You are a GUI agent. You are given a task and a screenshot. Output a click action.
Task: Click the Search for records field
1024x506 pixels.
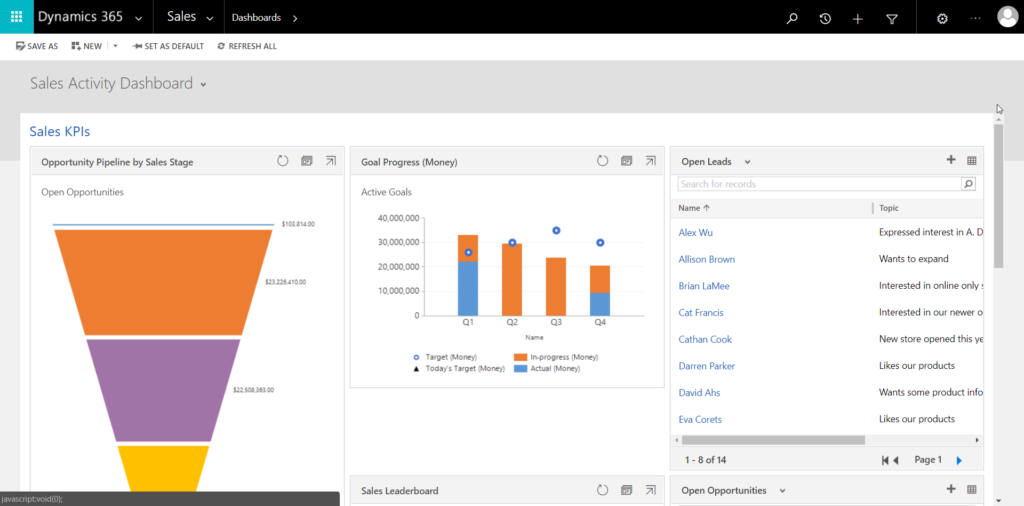tap(818, 184)
